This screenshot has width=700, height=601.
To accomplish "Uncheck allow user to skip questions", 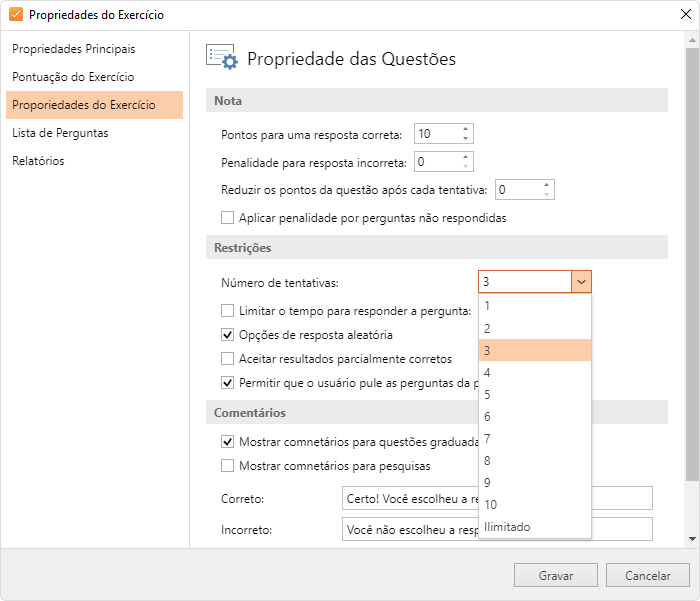I will (x=227, y=383).
